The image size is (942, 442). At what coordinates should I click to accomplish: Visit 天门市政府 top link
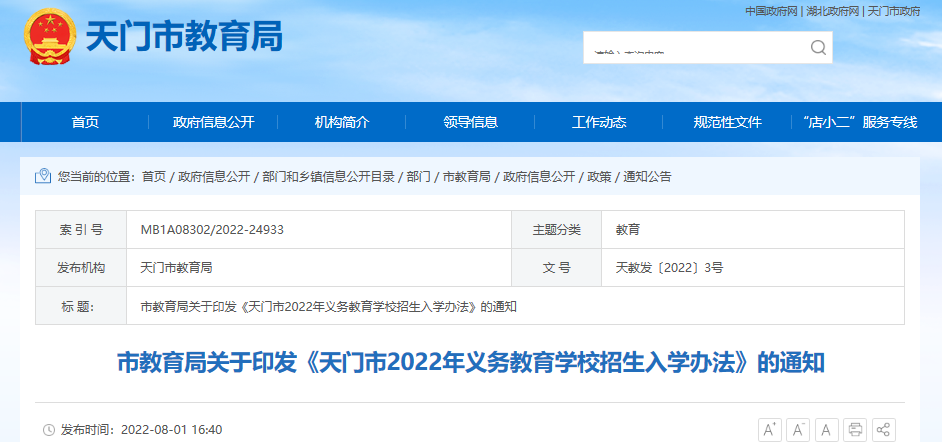click(x=894, y=11)
